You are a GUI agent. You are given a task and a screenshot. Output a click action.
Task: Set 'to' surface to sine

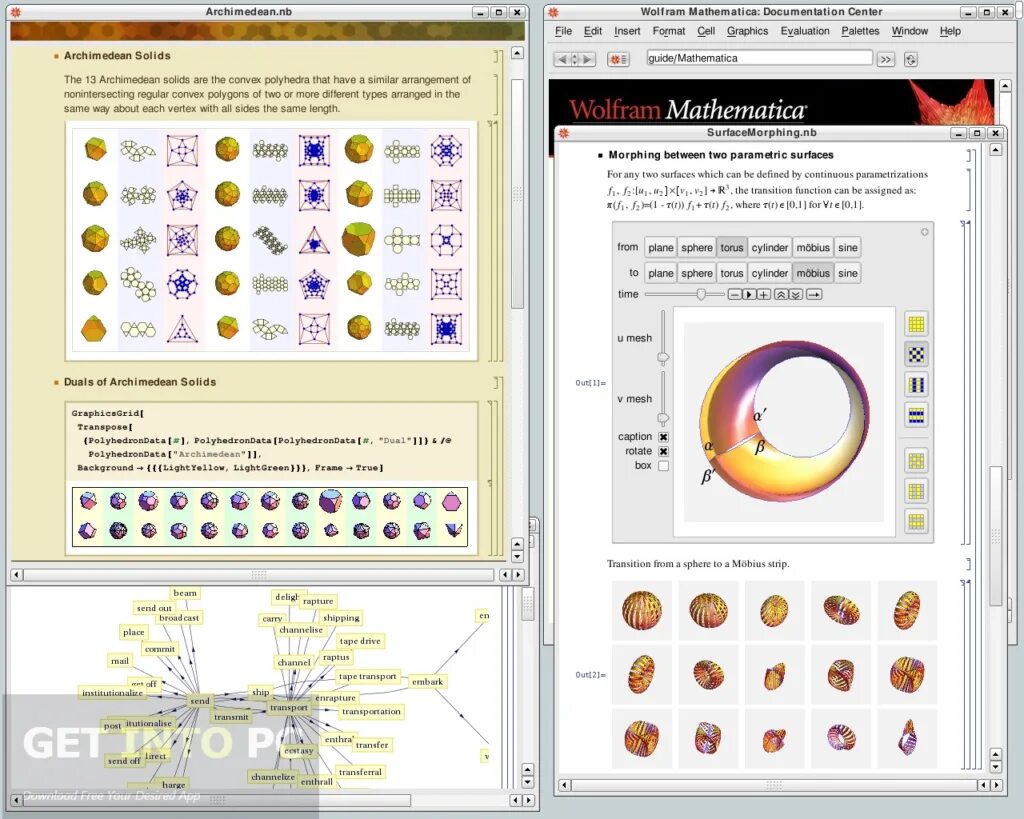click(x=848, y=273)
